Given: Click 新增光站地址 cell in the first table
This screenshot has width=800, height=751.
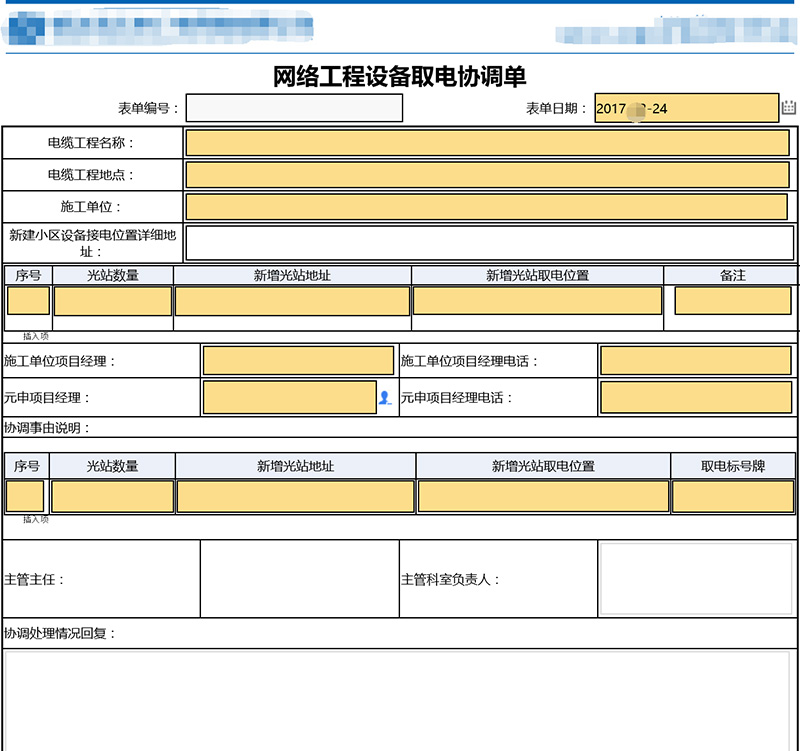Looking at the screenshot, I should tap(292, 301).
